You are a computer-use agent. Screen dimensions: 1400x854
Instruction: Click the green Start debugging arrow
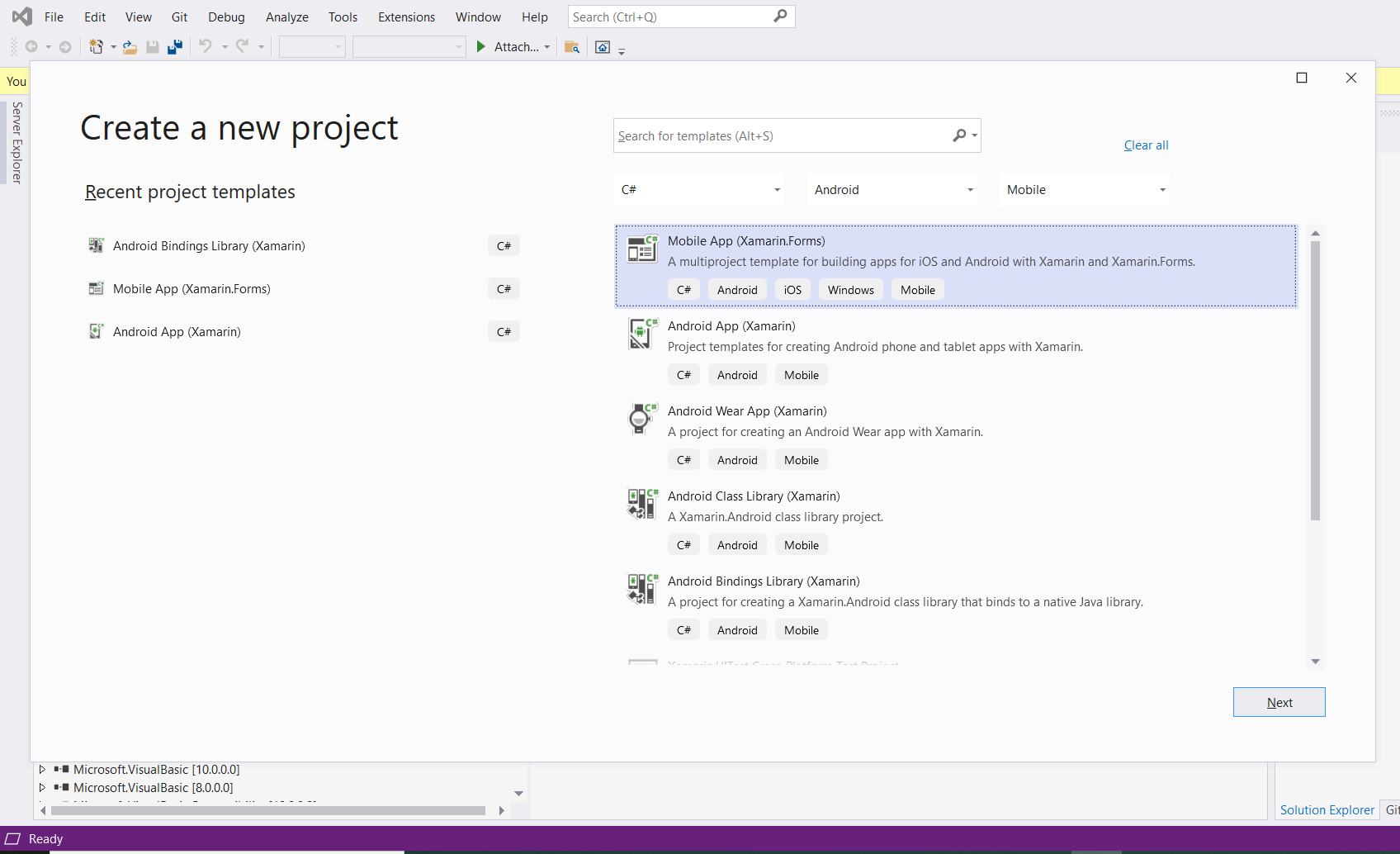481,47
